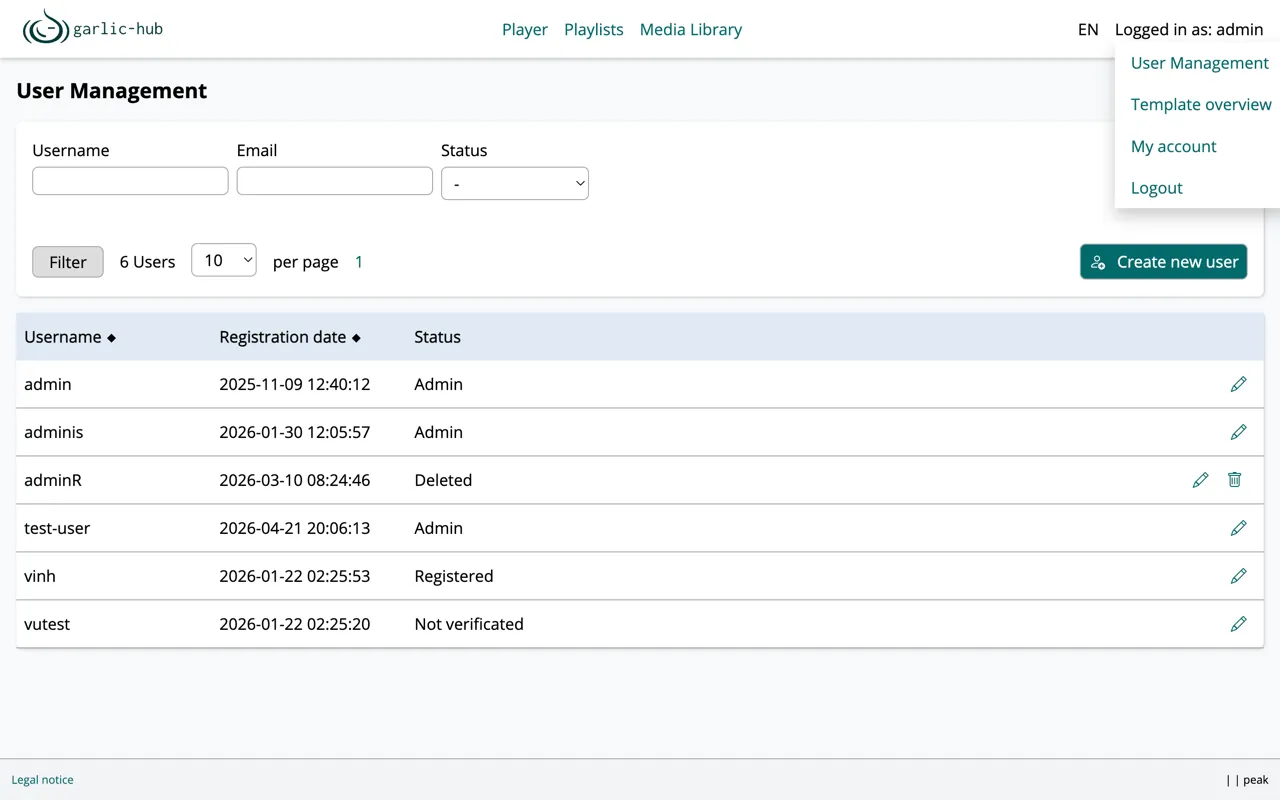Click the garlic-hub logo
Image resolution: width=1280 pixels, height=800 pixels.
coord(93,28)
